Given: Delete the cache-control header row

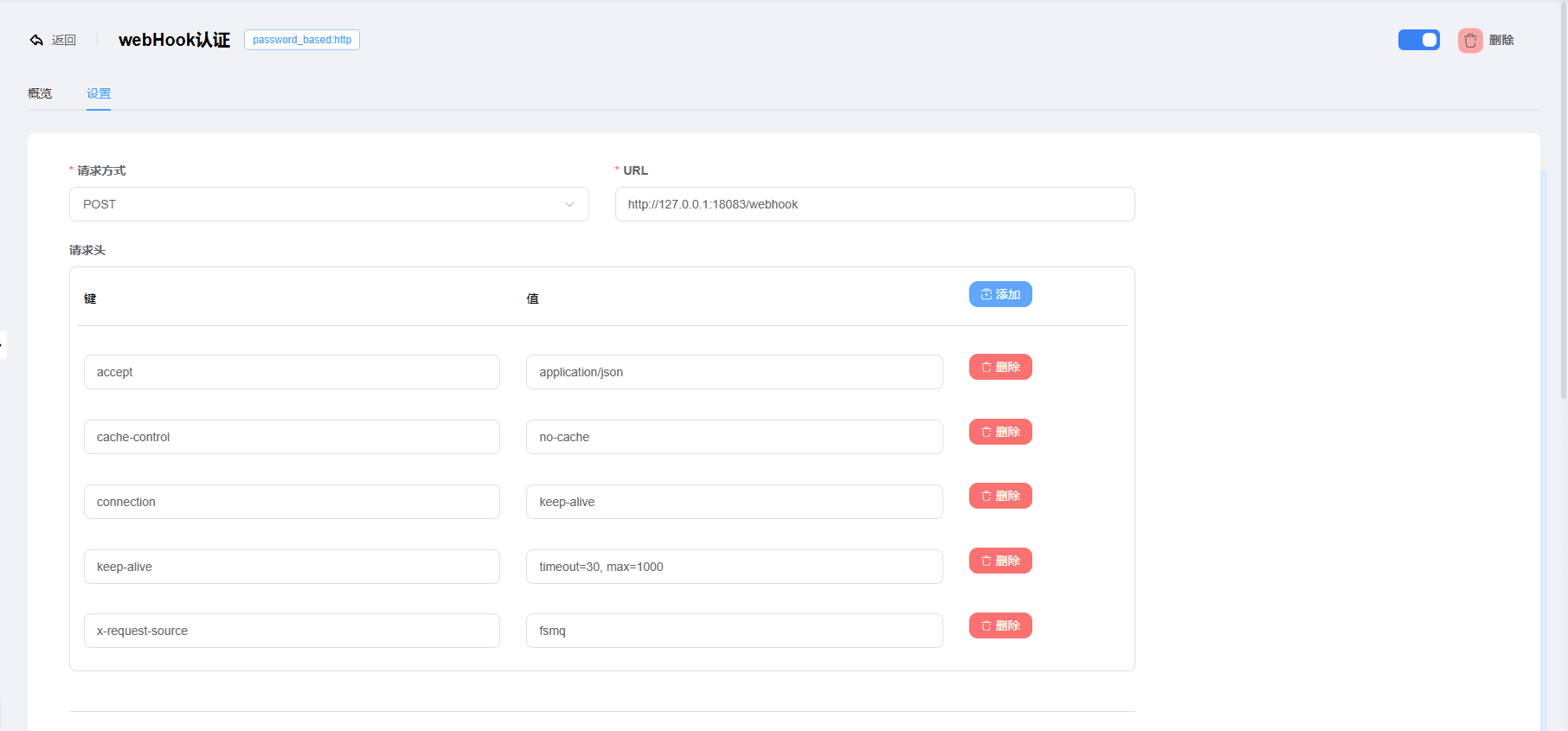Looking at the screenshot, I should [1000, 432].
